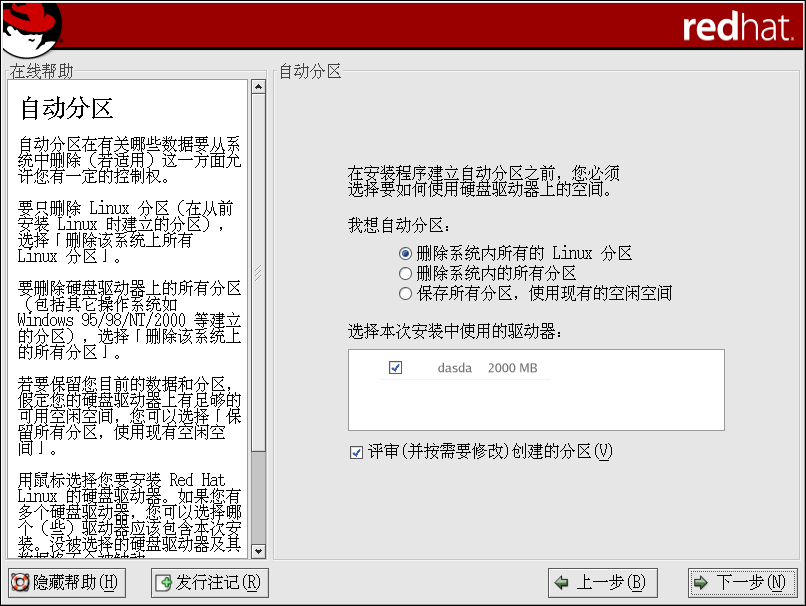Click 隐藏帮助(H) button
The height and width of the screenshot is (606, 806).
[67, 582]
